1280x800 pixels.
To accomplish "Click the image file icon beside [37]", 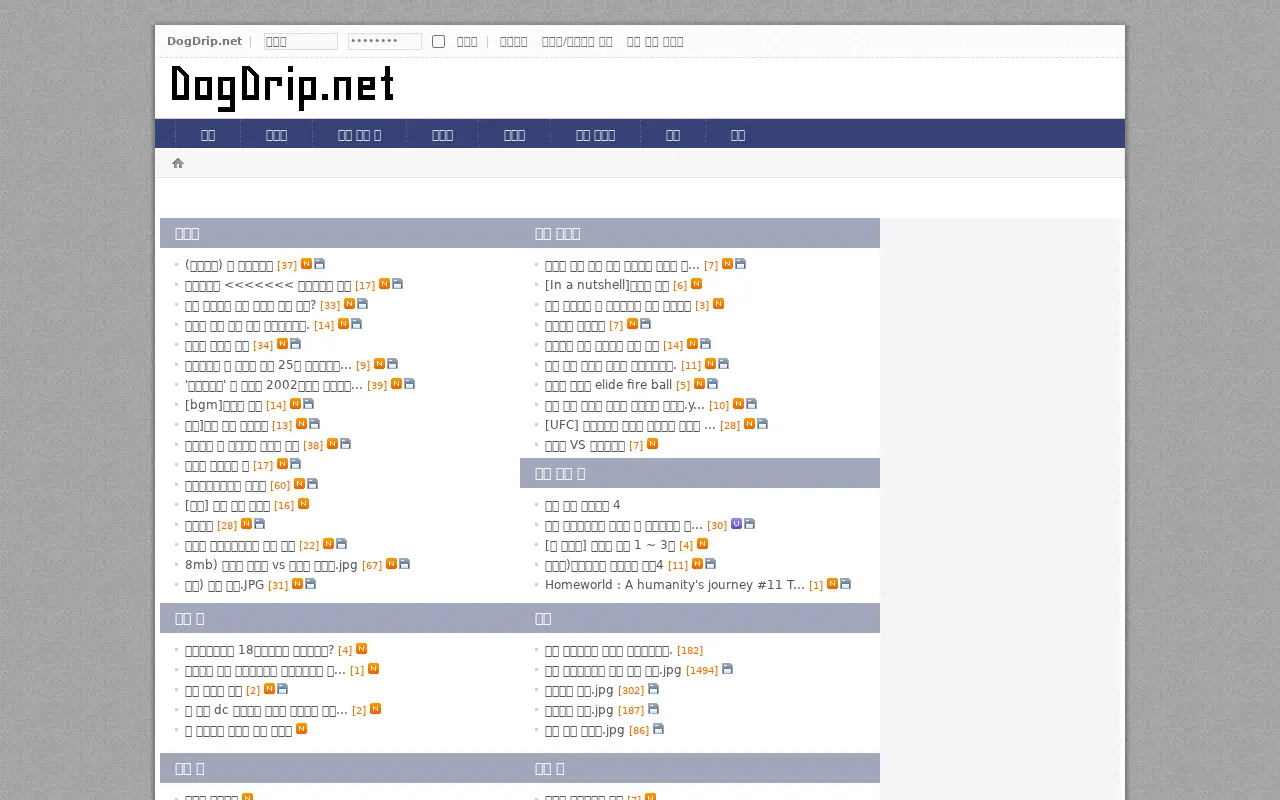I will point(320,264).
